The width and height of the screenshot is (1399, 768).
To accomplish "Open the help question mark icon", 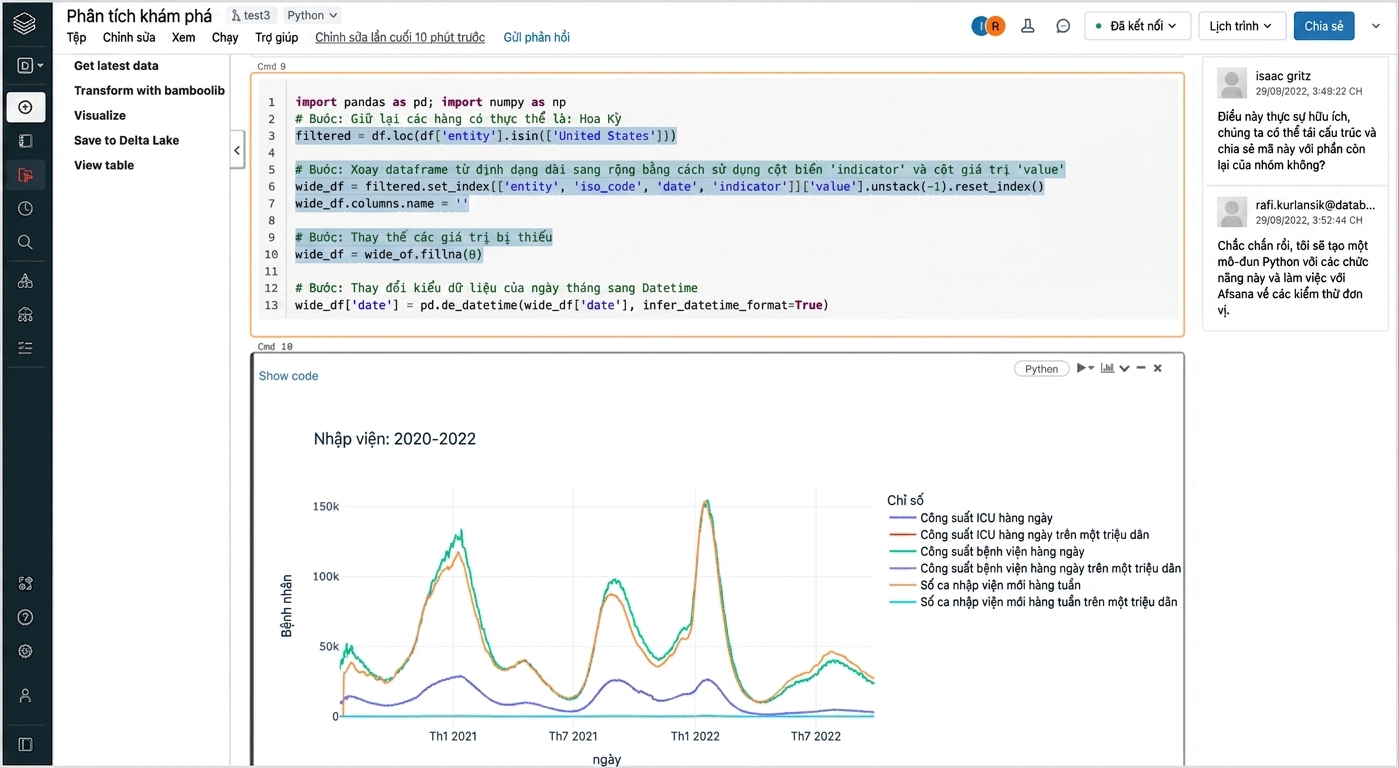I will [x=25, y=617].
